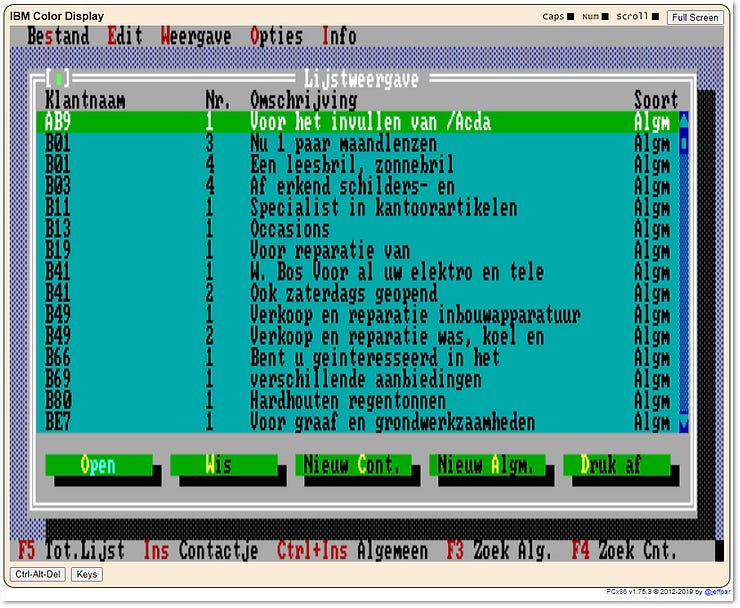
Task: Select row Verkoop en reparatie was, koel en
Action: point(357,337)
